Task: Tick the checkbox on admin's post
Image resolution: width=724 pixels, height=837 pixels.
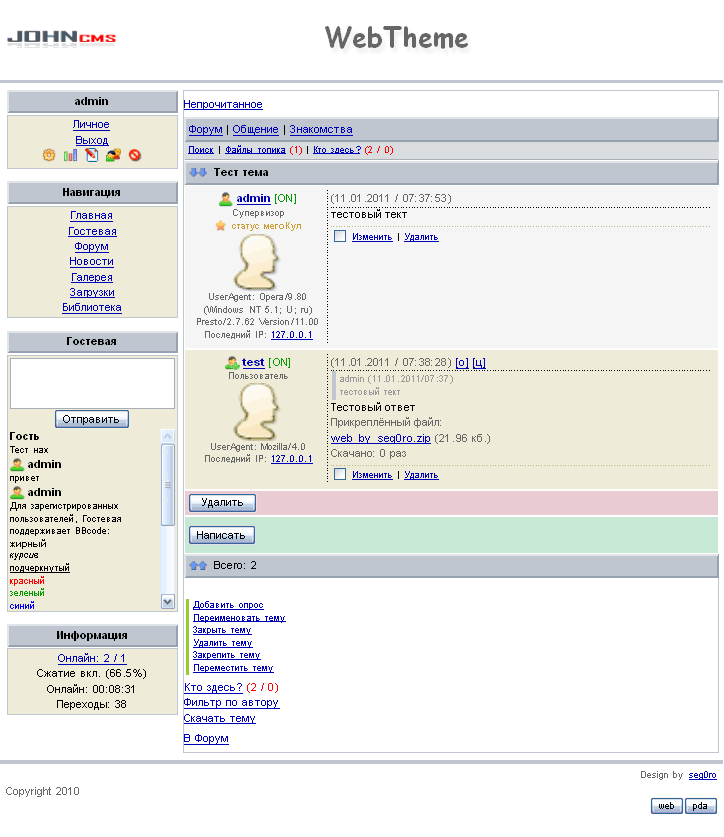Action: [340, 237]
